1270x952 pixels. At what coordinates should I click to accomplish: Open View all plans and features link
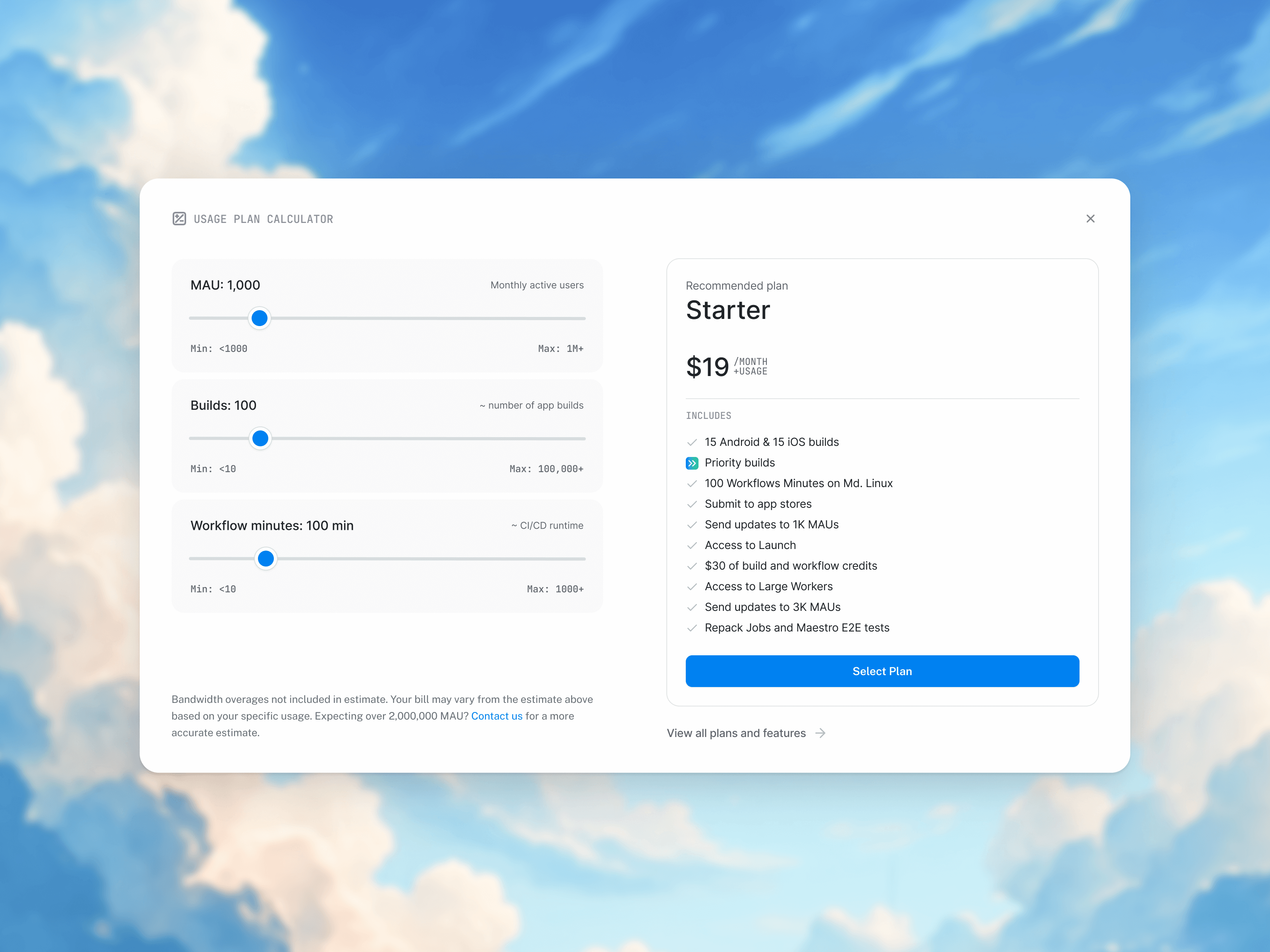click(736, 733)
